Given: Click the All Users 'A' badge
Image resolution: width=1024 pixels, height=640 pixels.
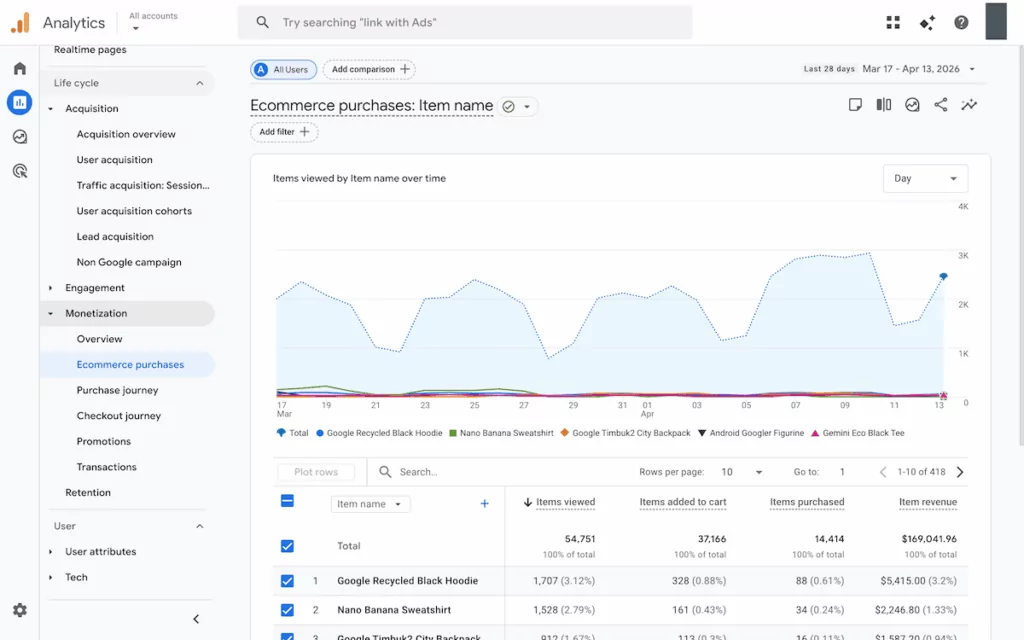Looking at the screenshot, I should (261, 69).
